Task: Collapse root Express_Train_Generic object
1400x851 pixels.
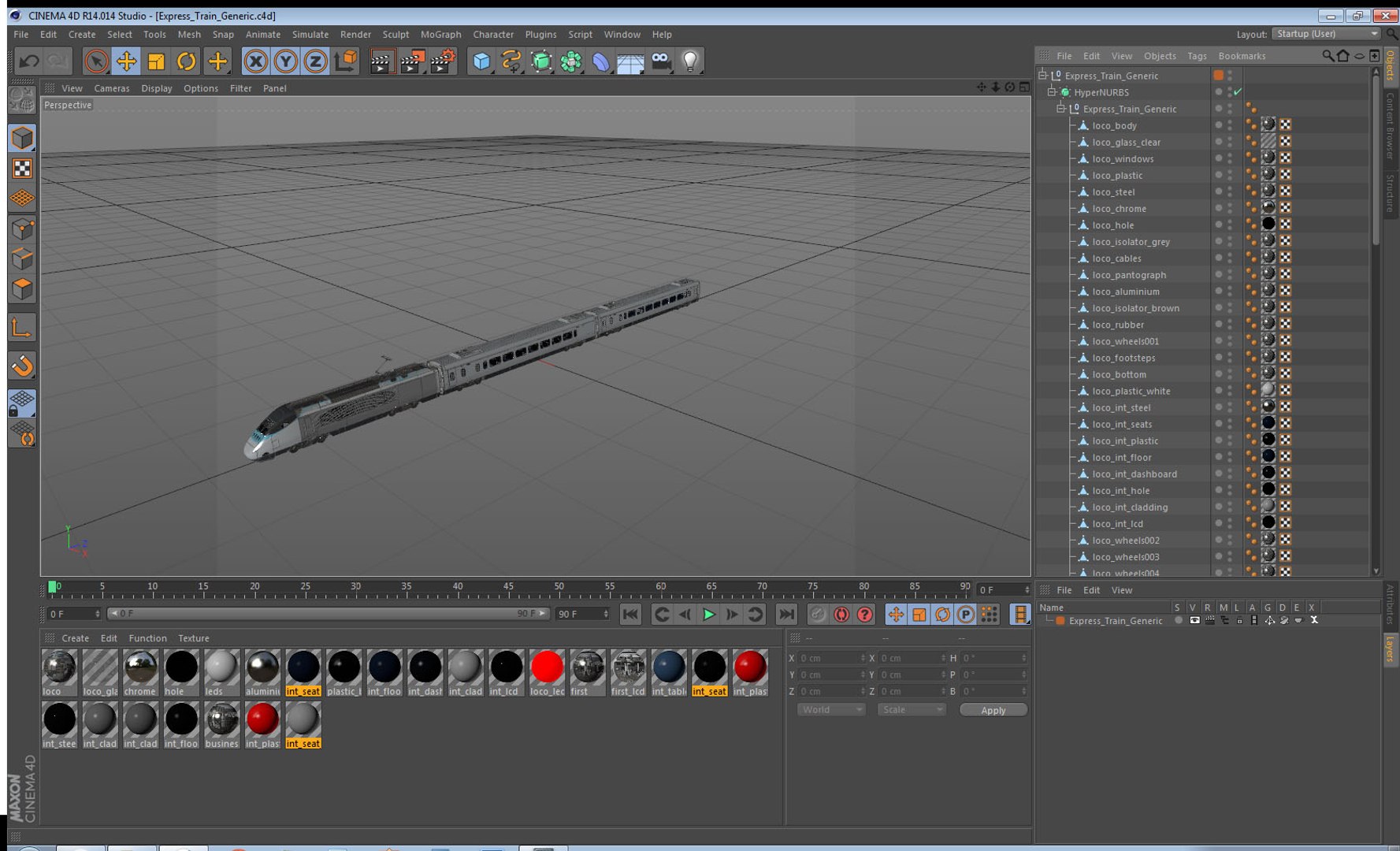Action: 1042,76
